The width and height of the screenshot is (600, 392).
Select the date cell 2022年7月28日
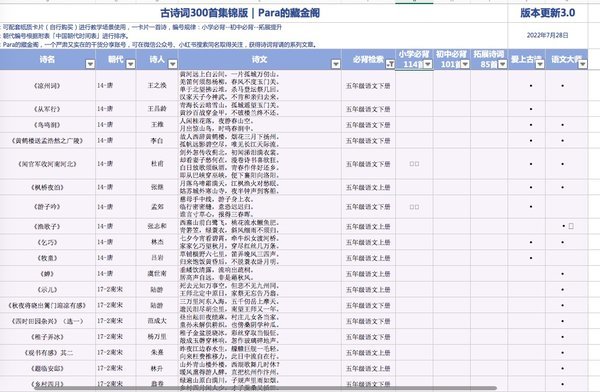[x=548, y=35]
